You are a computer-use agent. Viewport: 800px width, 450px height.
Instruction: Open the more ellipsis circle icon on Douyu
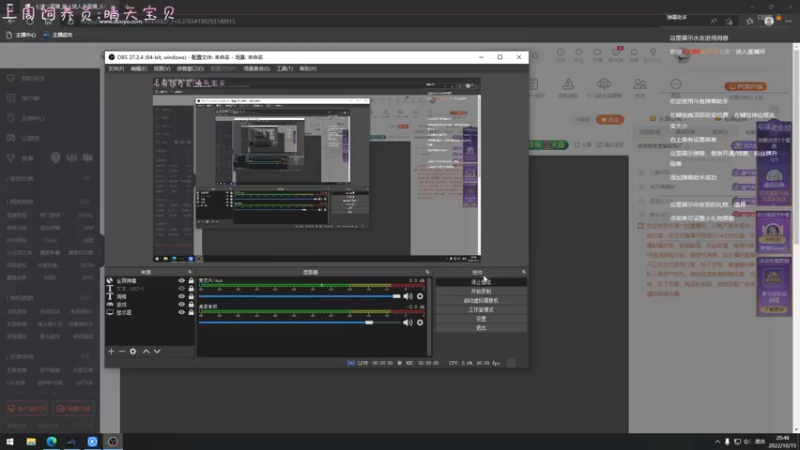676,84
